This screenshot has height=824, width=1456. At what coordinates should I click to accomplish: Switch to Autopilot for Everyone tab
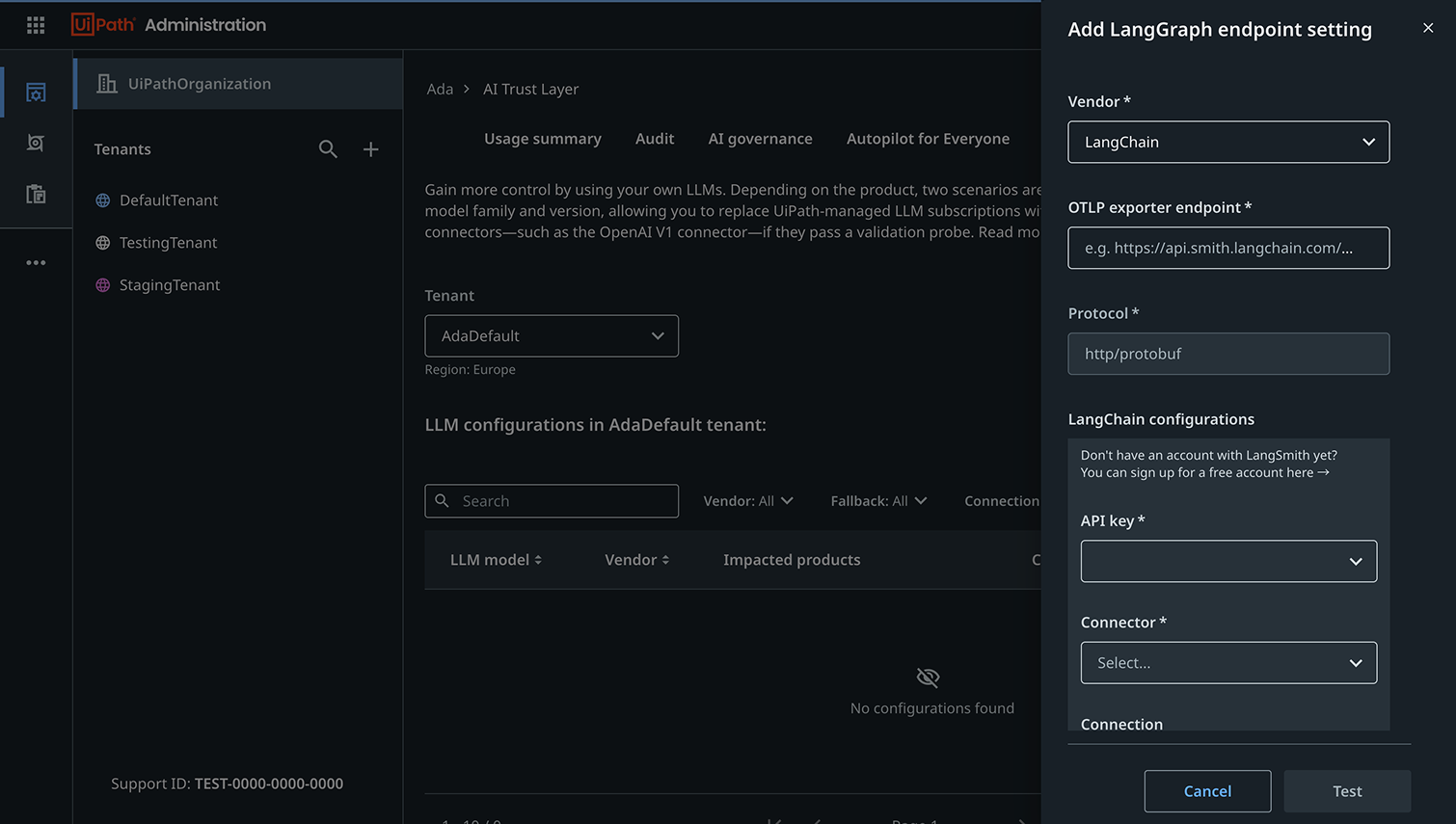click(x=928, y=139)
